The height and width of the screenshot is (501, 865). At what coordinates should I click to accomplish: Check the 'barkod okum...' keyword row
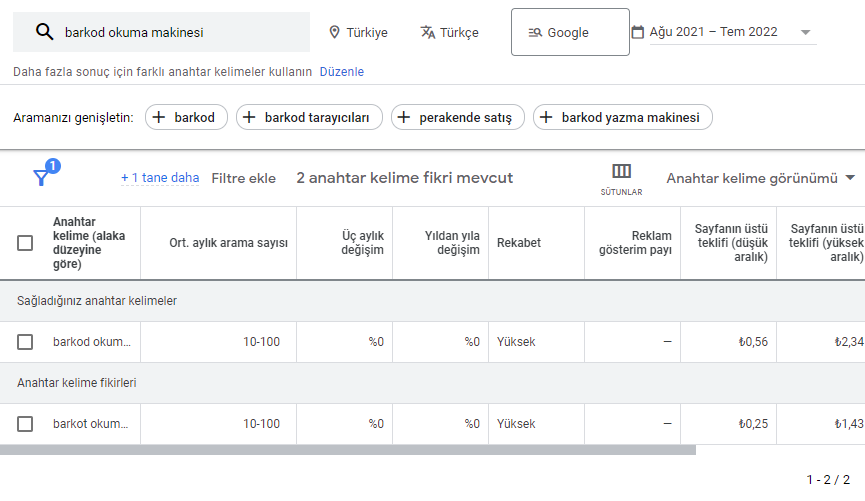pos(25,342)
